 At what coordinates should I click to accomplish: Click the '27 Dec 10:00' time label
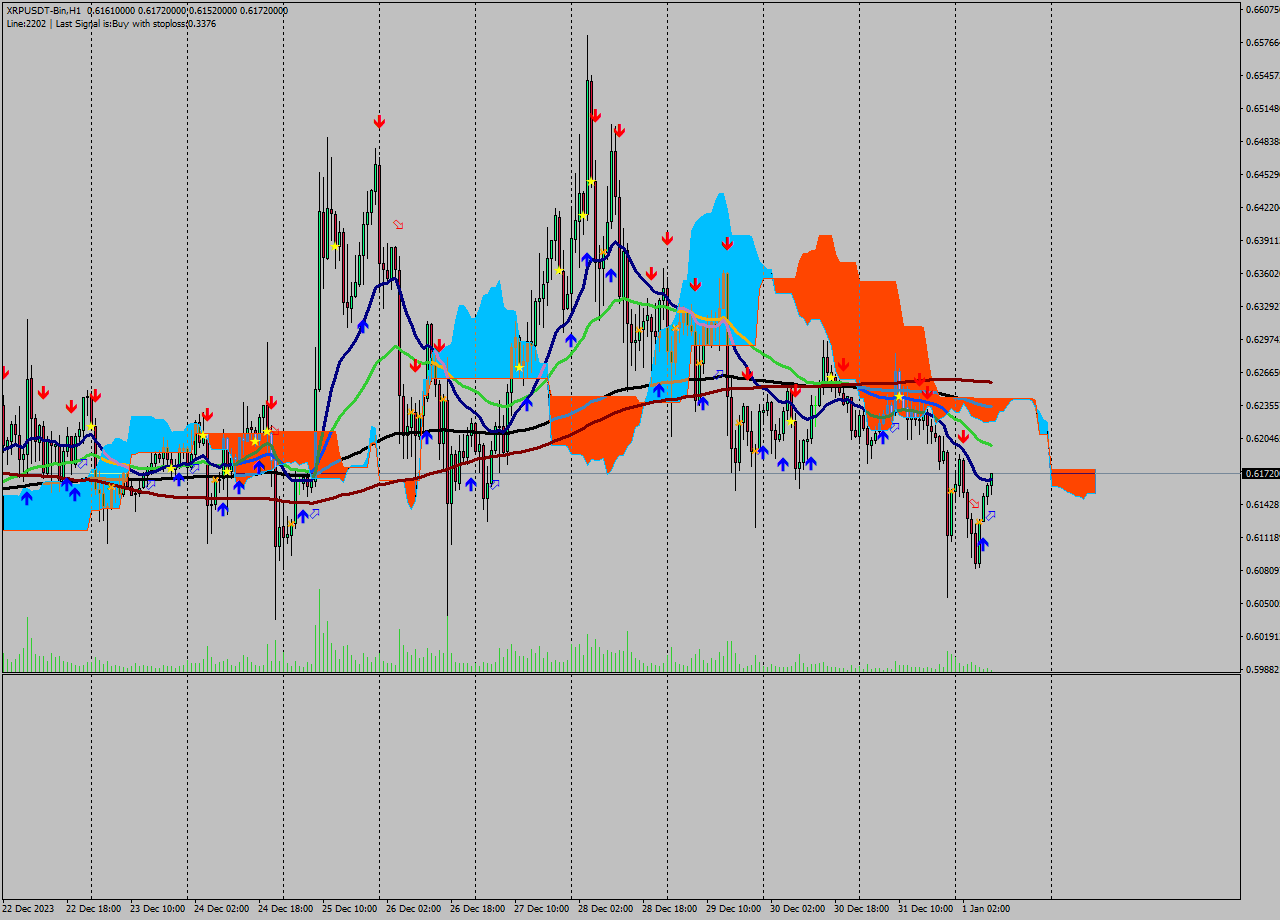541,909
